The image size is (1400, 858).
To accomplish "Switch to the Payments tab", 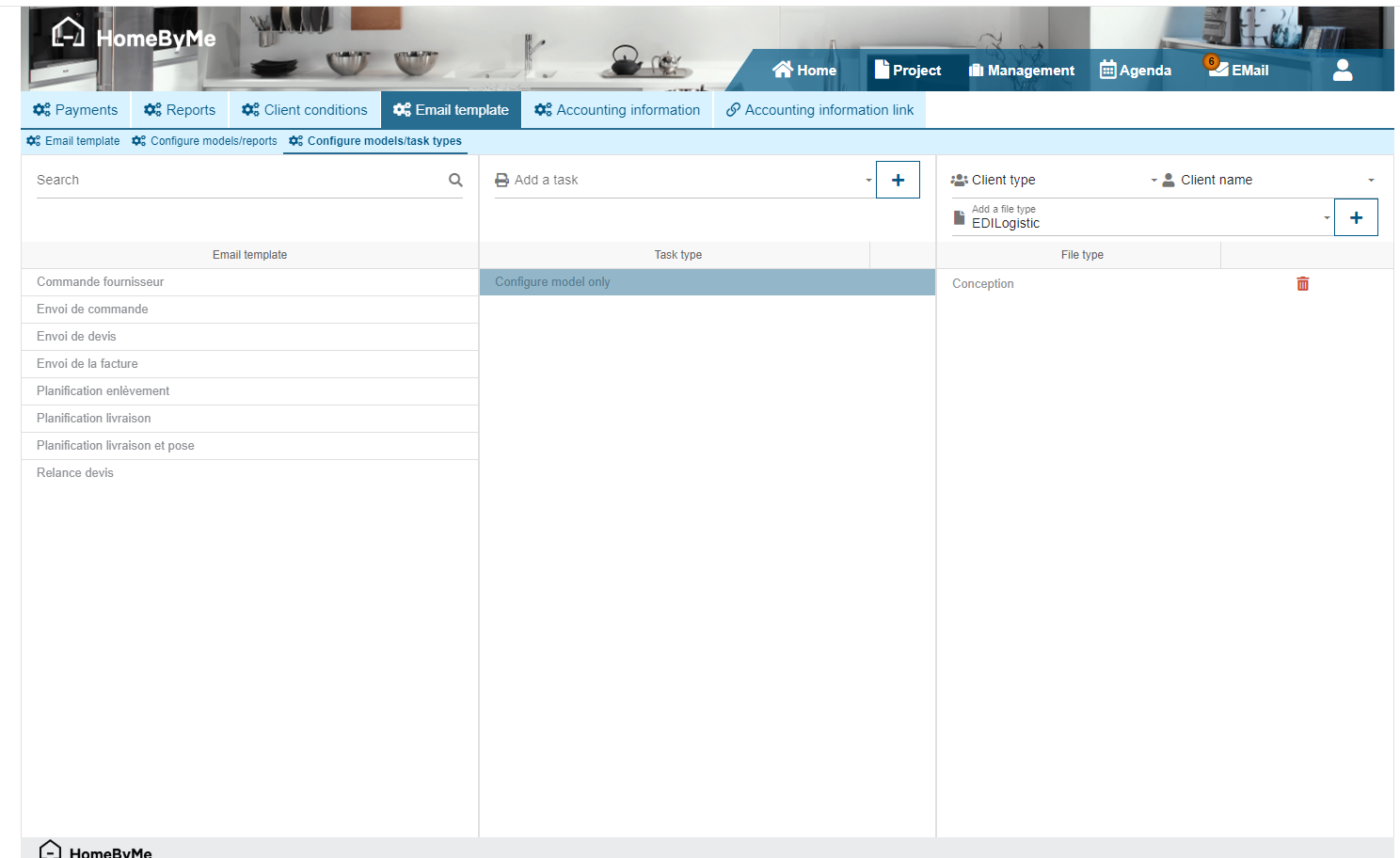I will click(x=76, y=110).
